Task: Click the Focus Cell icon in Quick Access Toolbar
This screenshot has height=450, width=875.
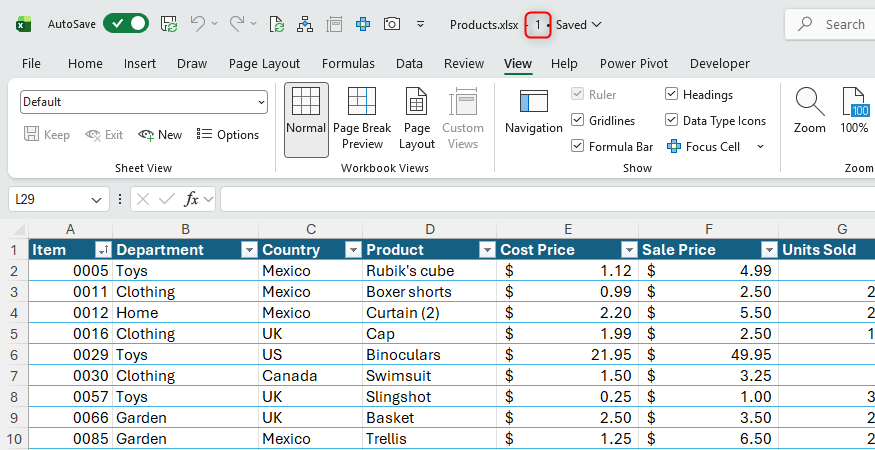Action: click(x=363, y=24)
